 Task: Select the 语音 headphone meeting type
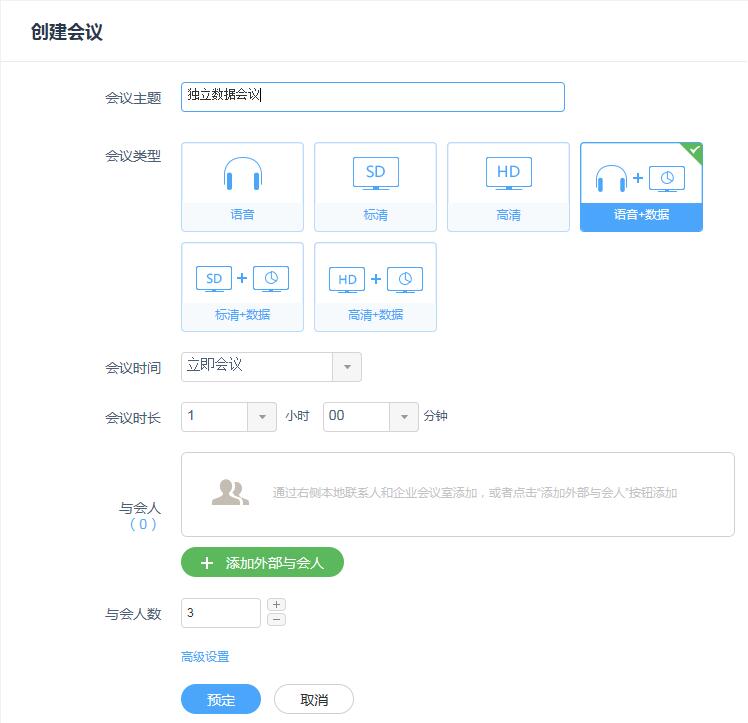click(242, 187)
